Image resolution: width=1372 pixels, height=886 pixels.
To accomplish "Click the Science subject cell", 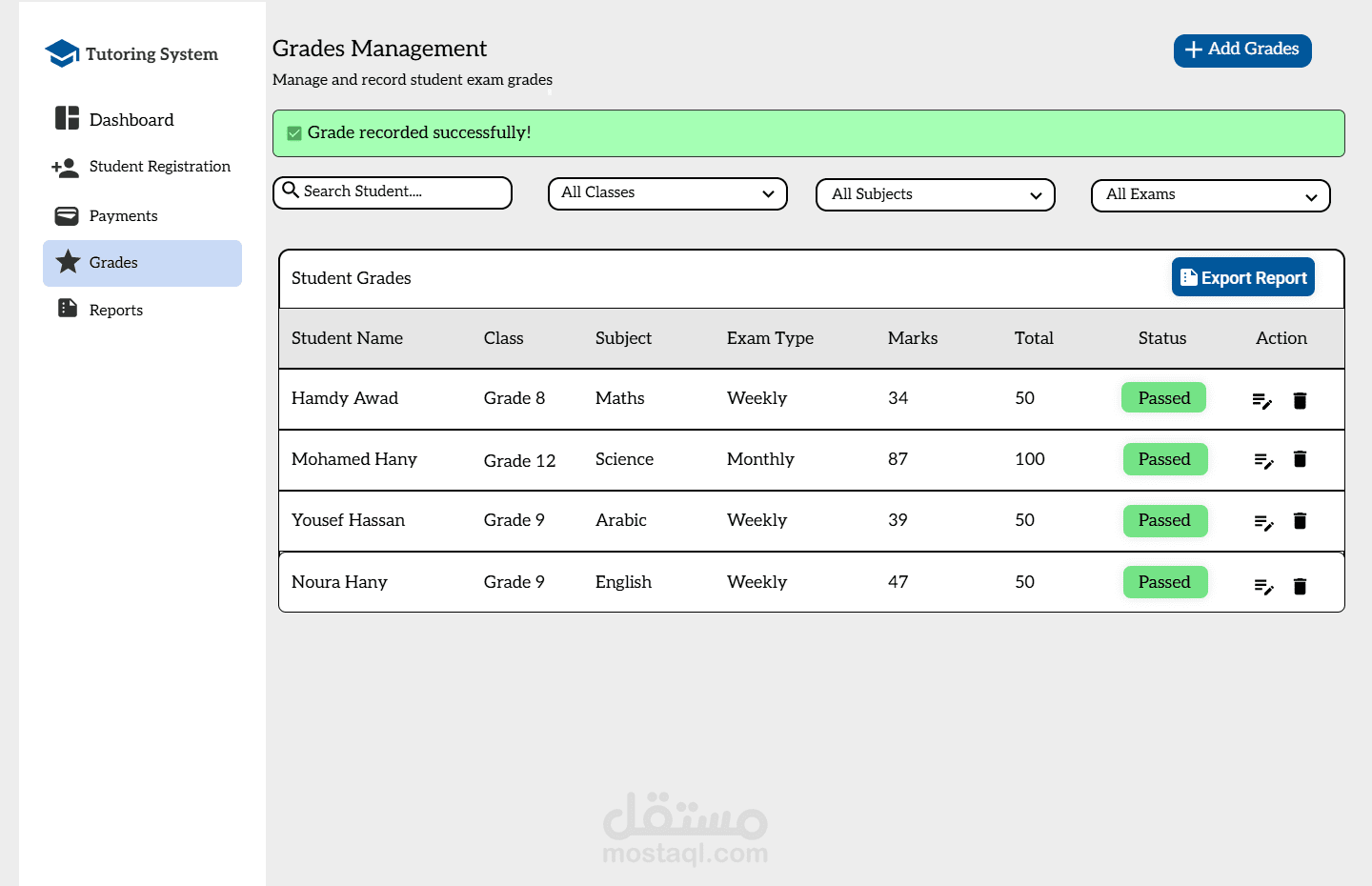I will 624,459.
